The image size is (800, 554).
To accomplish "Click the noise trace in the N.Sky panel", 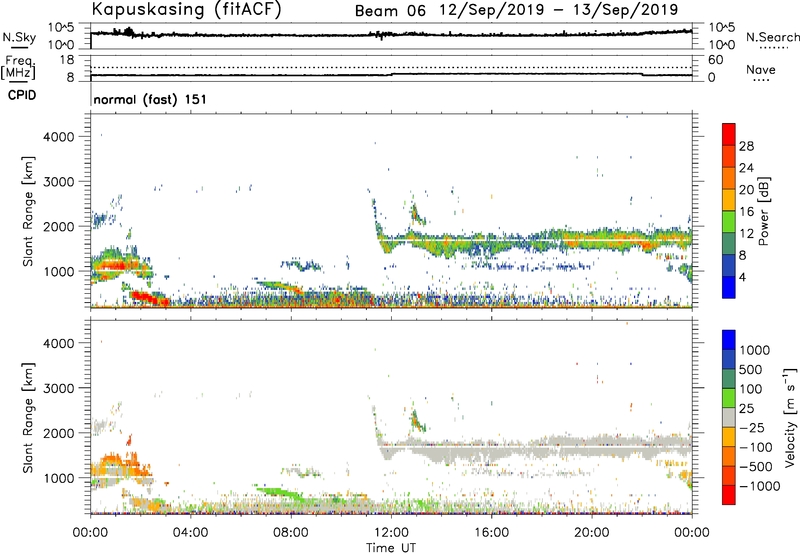I will 391,34.
